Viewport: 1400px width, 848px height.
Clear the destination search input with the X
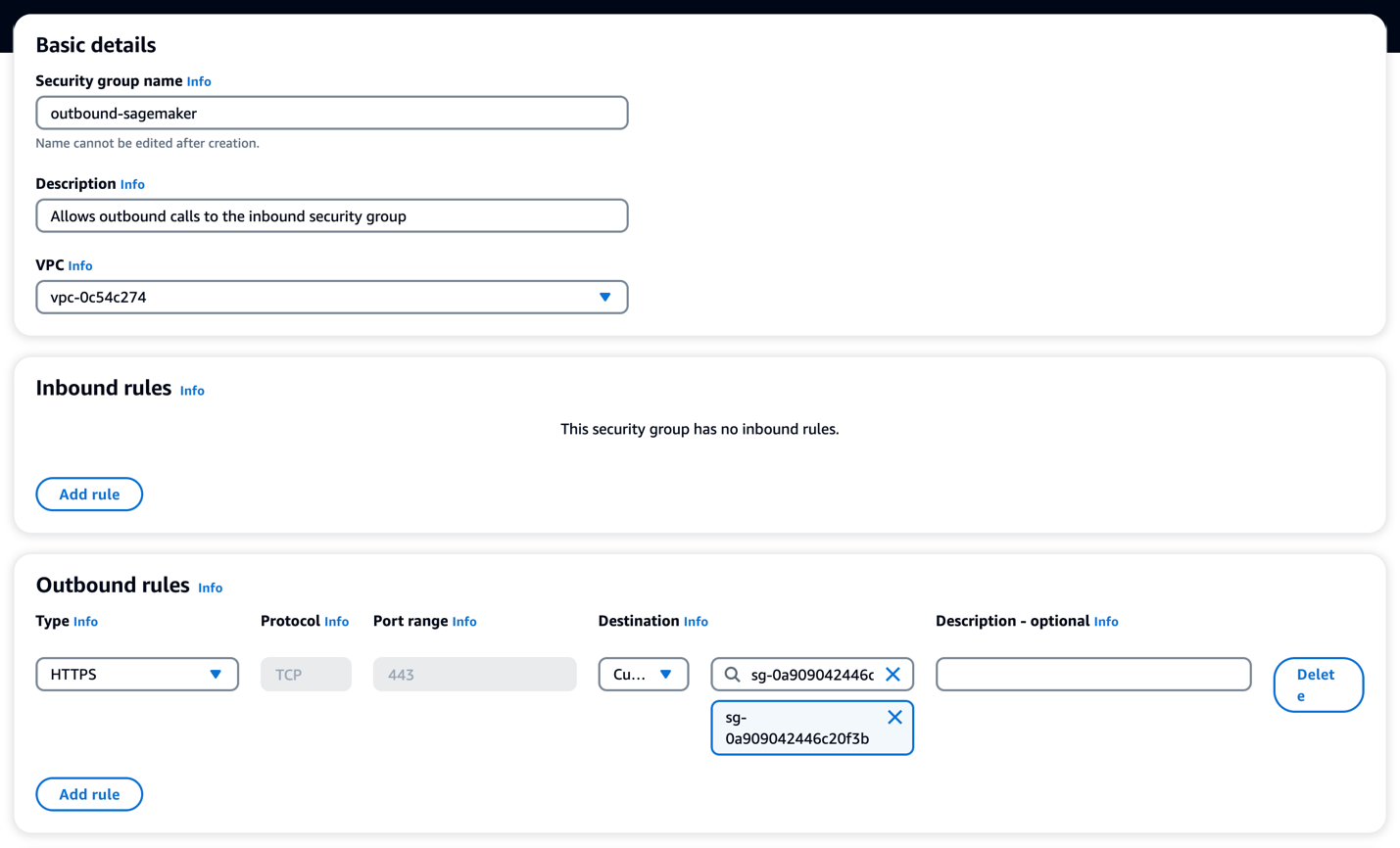click(x=893, y=674)
